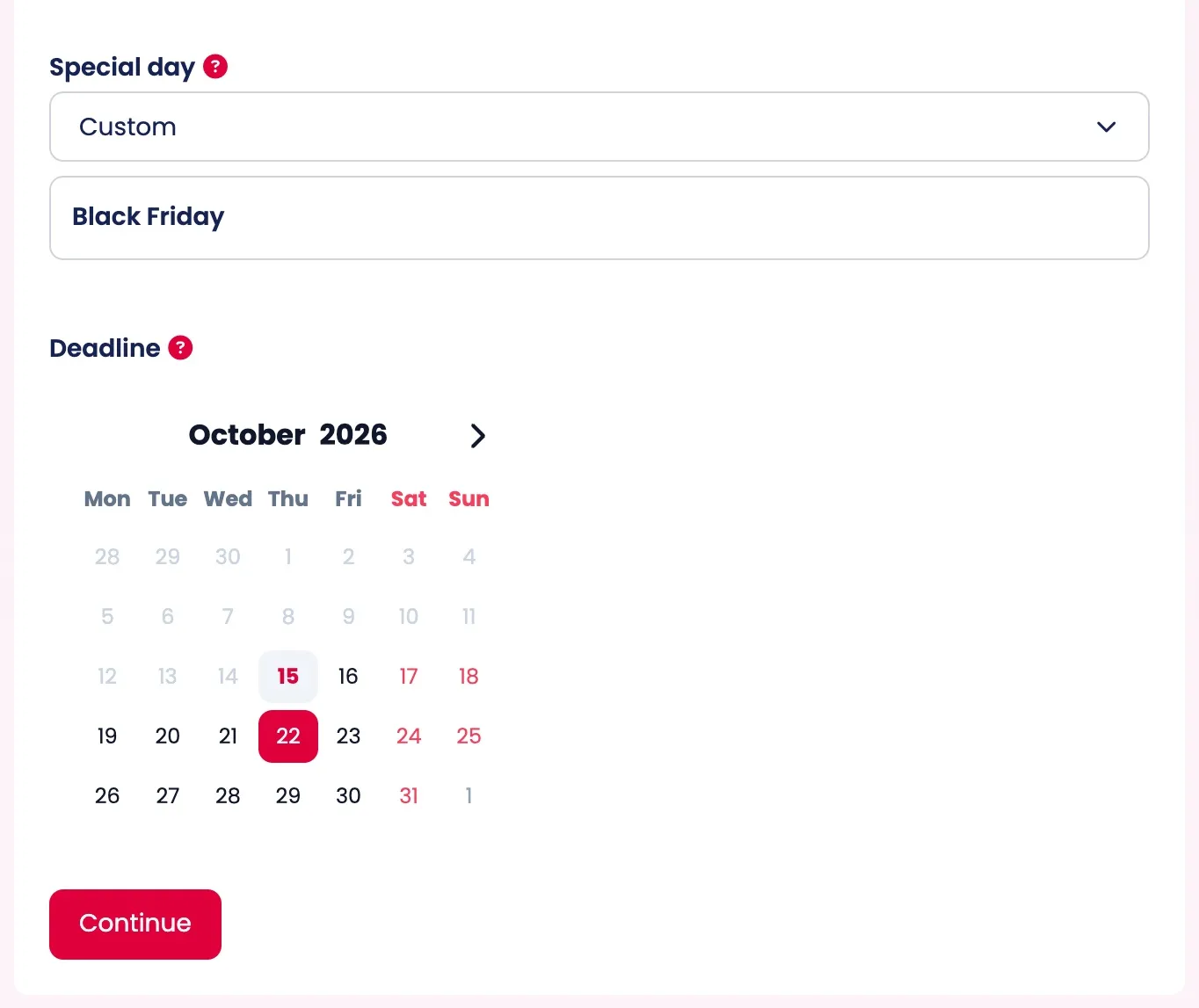1199x1008 pixels.
Task: Pick October 27 as deadline
Action: coord(168,796)
